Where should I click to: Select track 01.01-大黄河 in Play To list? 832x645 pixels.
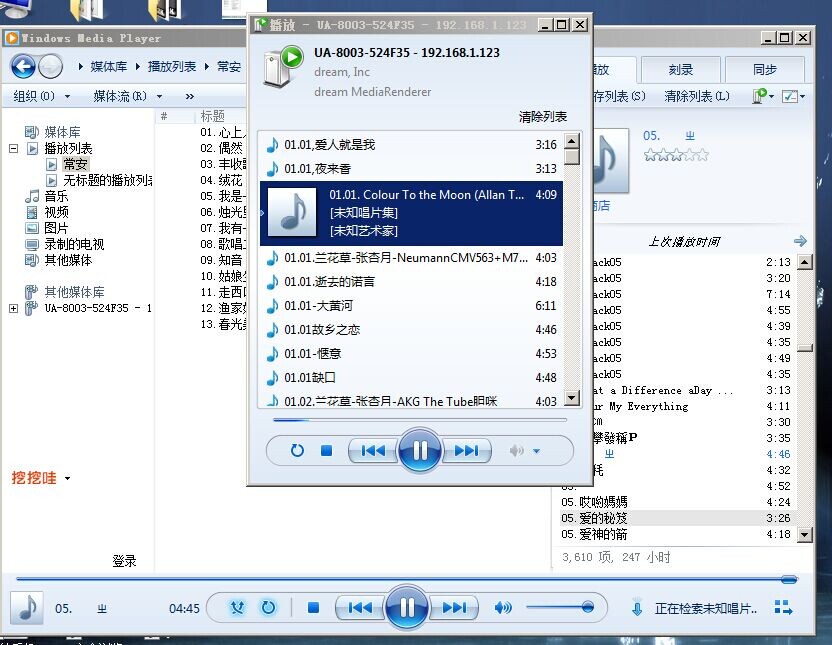[x=411, y=306]
